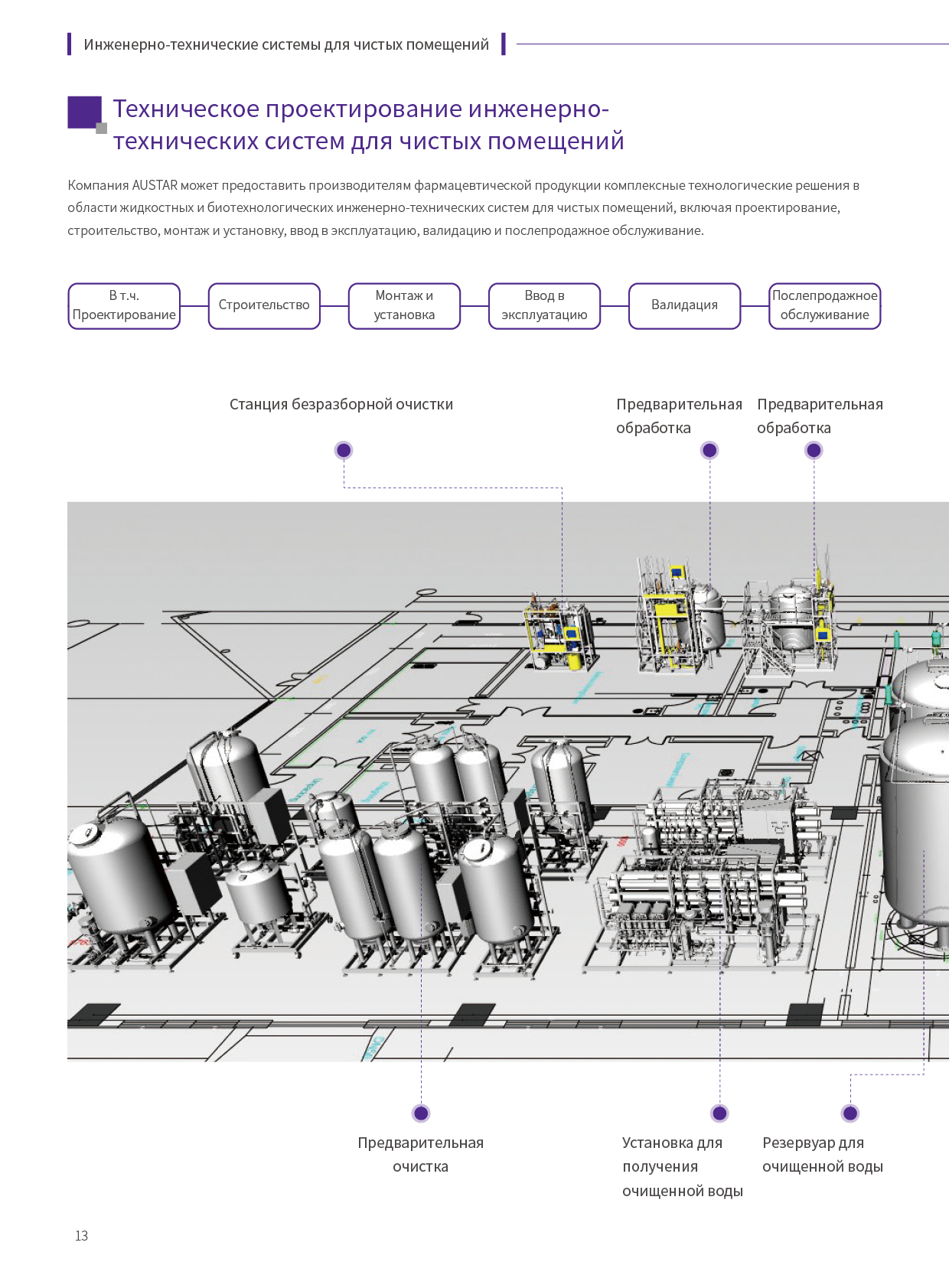Click the 'Резервуар для очищенной воды' caption
This screenshot has height=1288, width=949.
pyautogui.click(x=823, y=1154)
